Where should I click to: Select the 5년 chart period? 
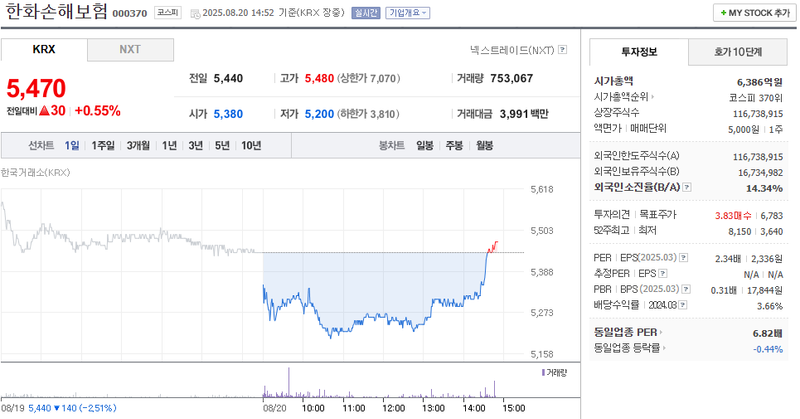click(222, 146)
